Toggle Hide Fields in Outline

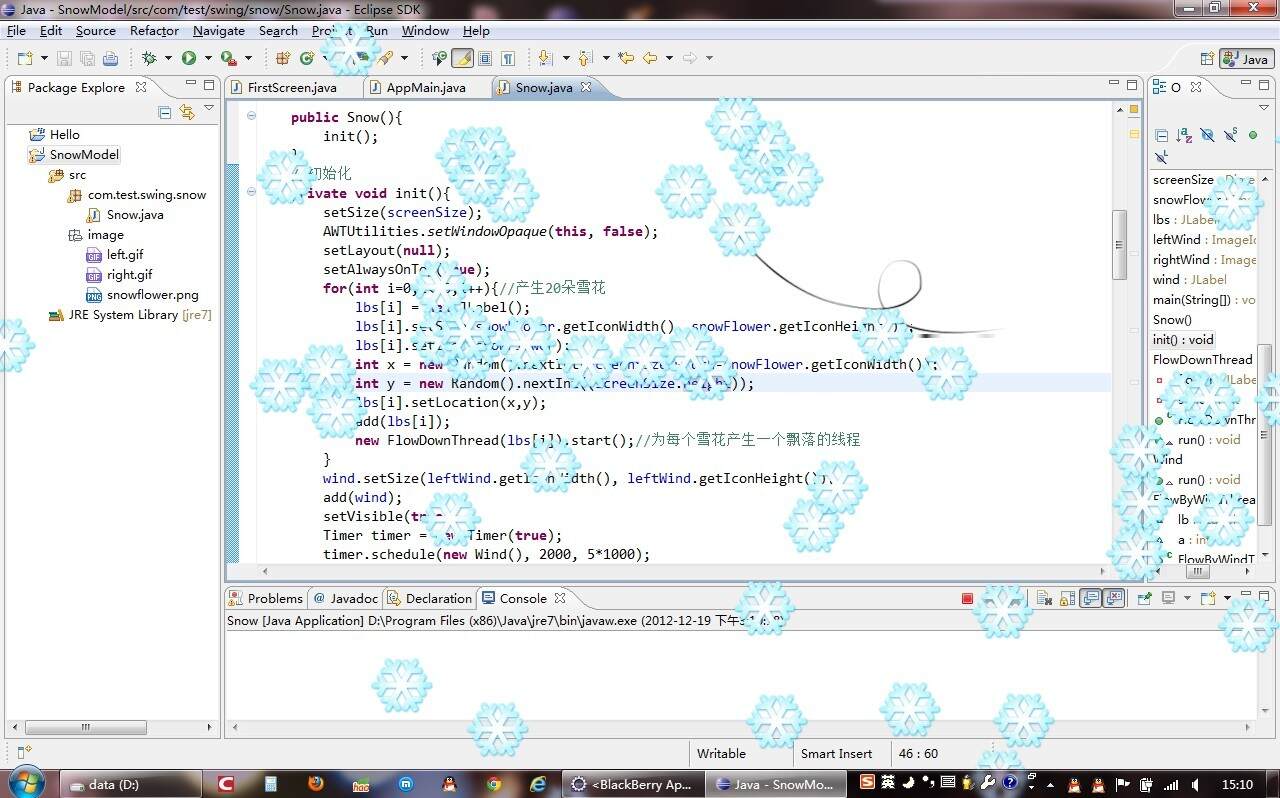(x=1207, y=135)
